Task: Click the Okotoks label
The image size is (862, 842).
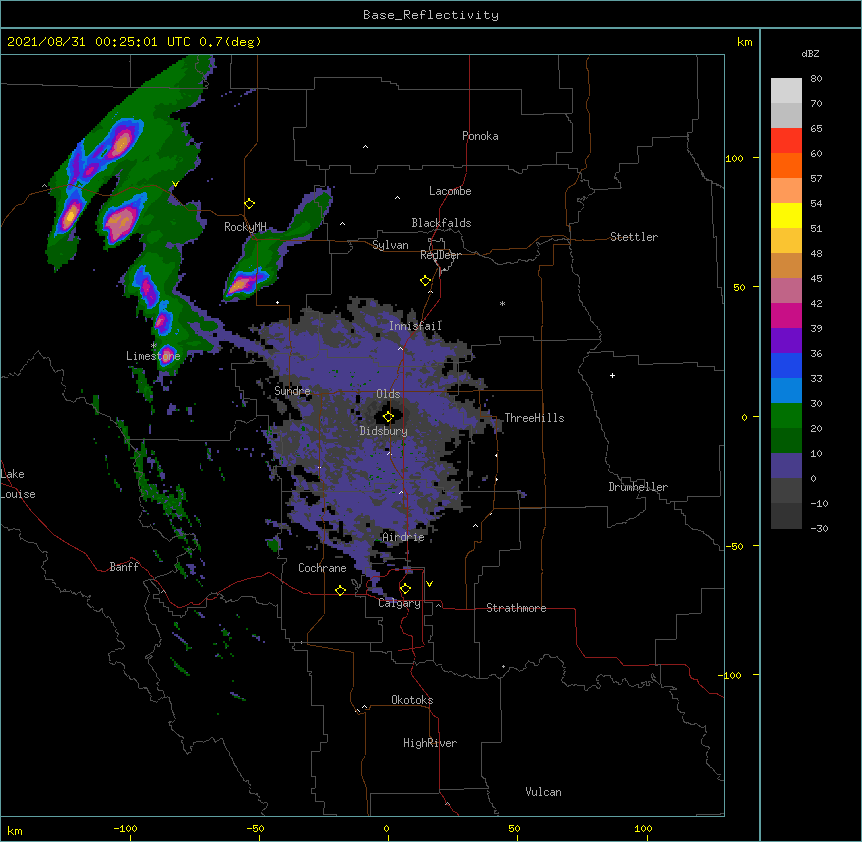Action: pyautogui.click(x=412, y=700)
